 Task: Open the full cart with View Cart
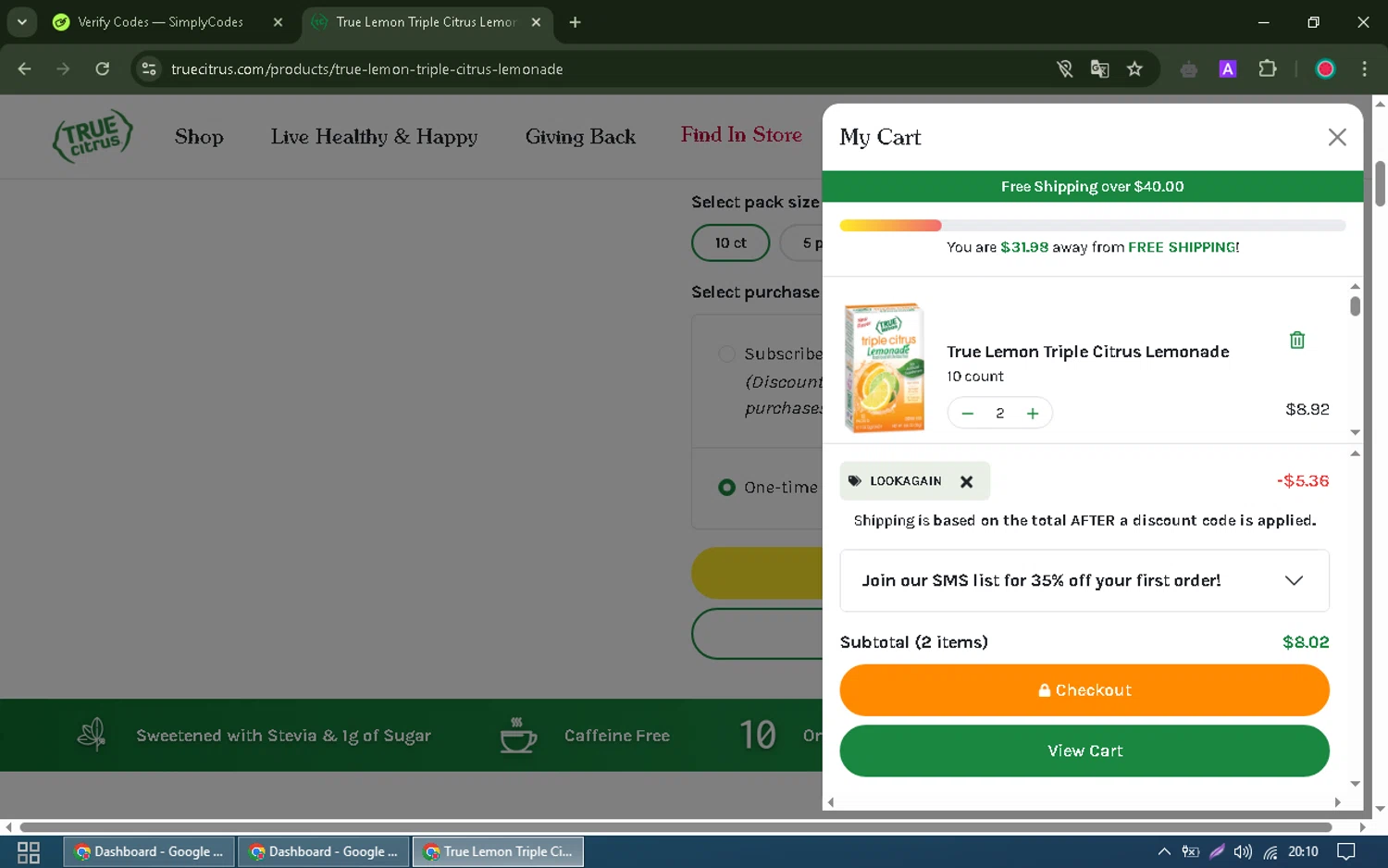pos(1084,750)
